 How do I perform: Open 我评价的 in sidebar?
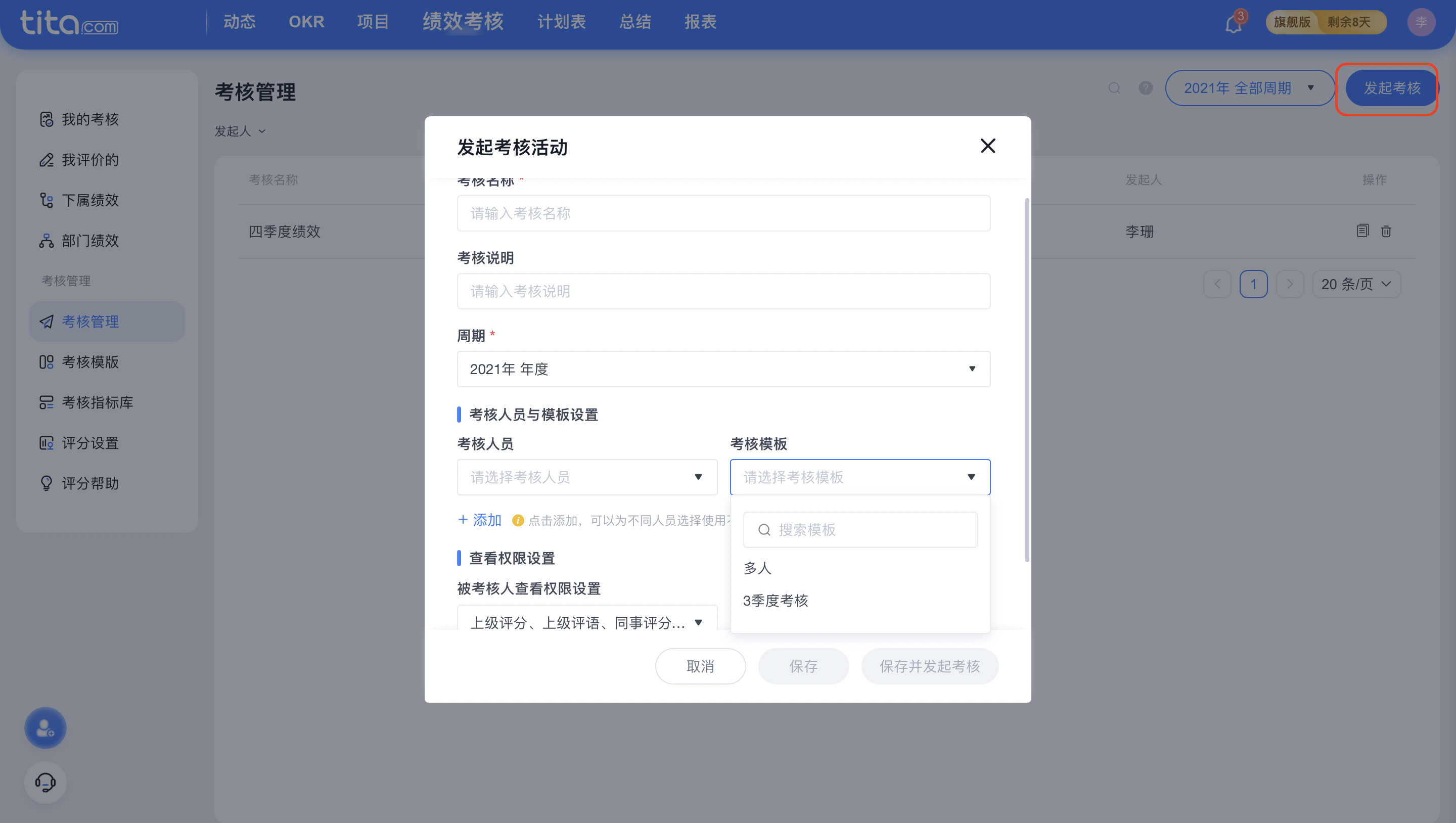[x=107, y=160]
